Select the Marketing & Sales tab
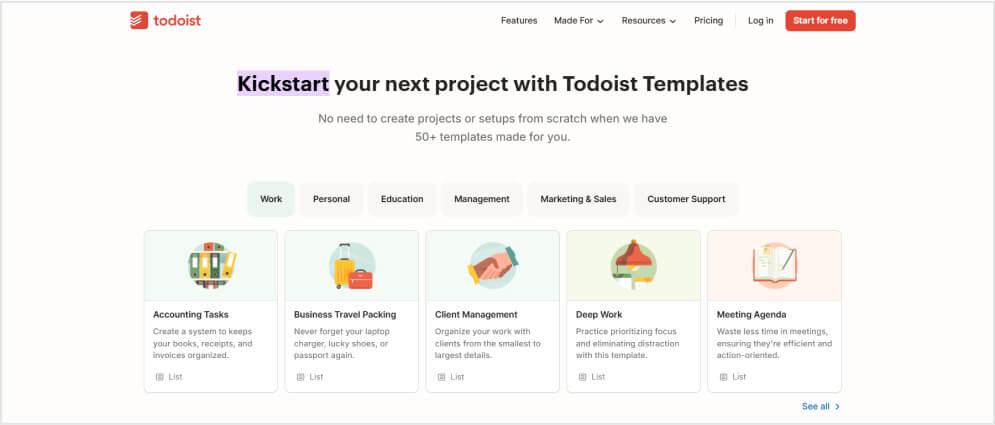 pos(578,199)
